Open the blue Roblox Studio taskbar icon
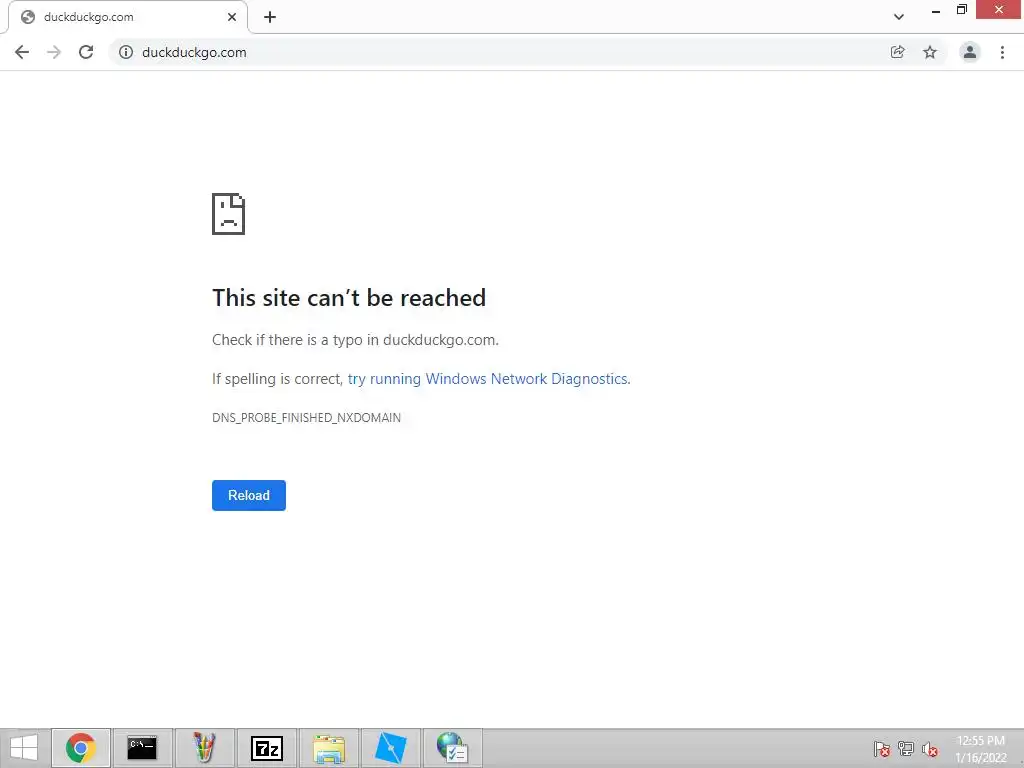The height and width of the screenshot is (768, 1024). 391,748
